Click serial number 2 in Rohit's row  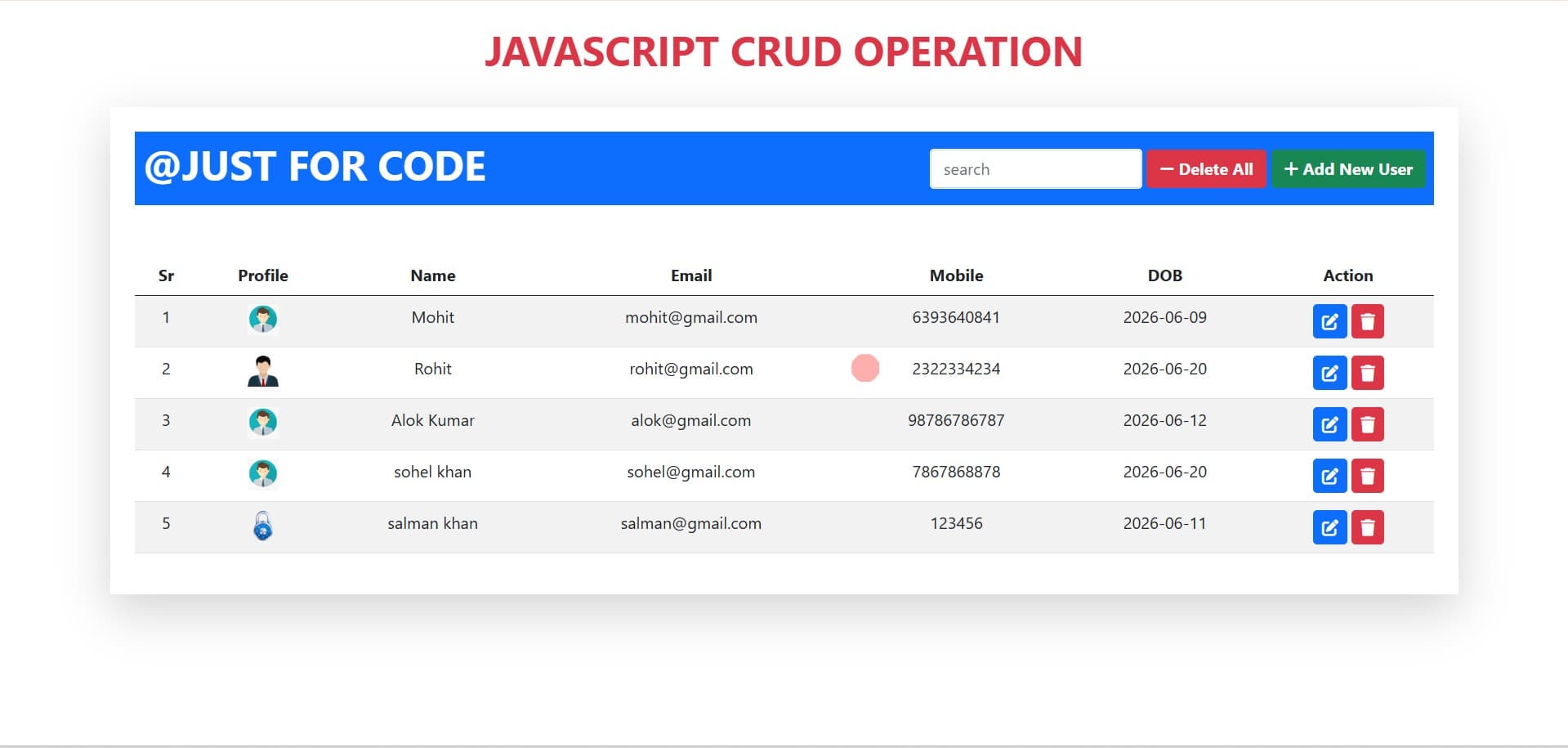click(x=166, y=369)
